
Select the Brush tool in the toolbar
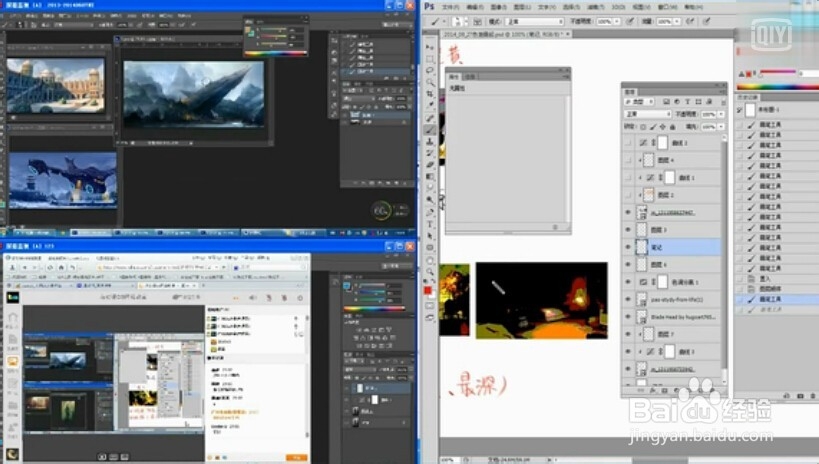point(430,130)
